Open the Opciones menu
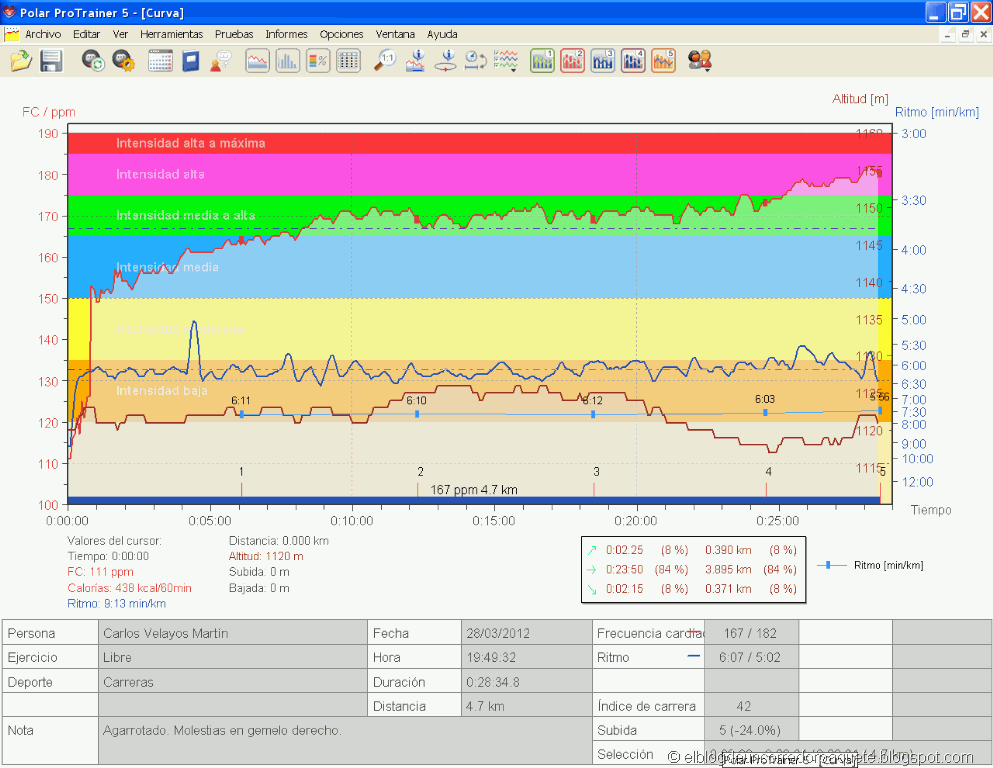This screenshot has width=993, height=768. click(341, 34)
